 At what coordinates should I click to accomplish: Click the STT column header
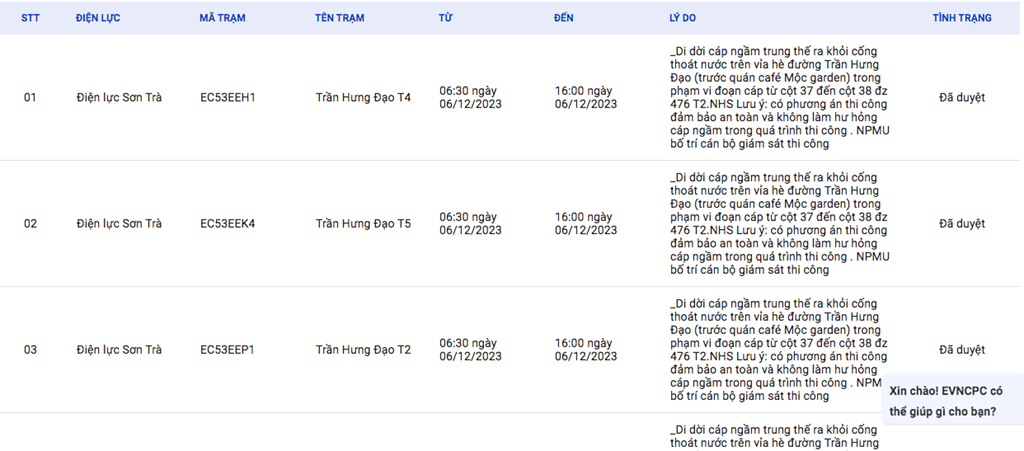pos(30,19)
